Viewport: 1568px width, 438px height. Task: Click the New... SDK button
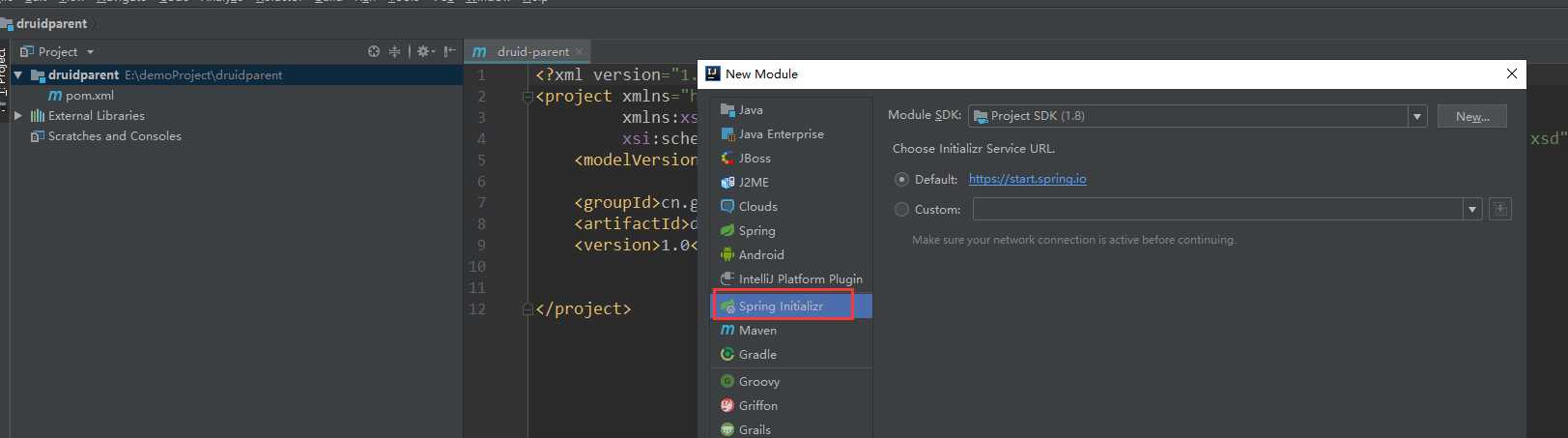point(1472,116)
